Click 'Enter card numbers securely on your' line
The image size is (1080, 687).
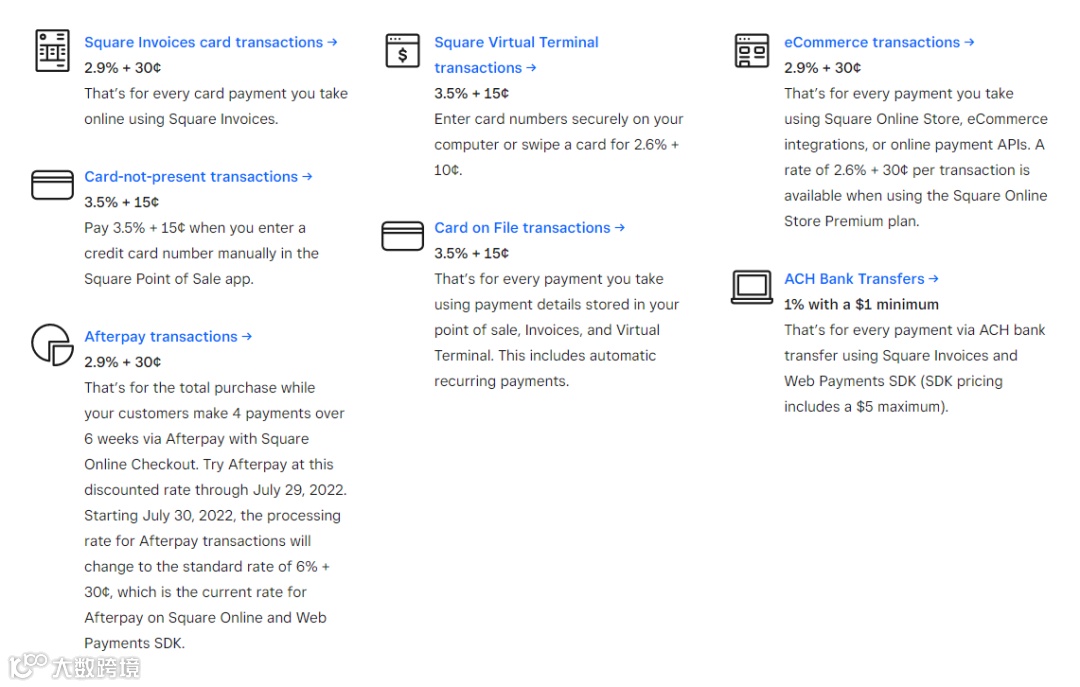tap(559, 119)
